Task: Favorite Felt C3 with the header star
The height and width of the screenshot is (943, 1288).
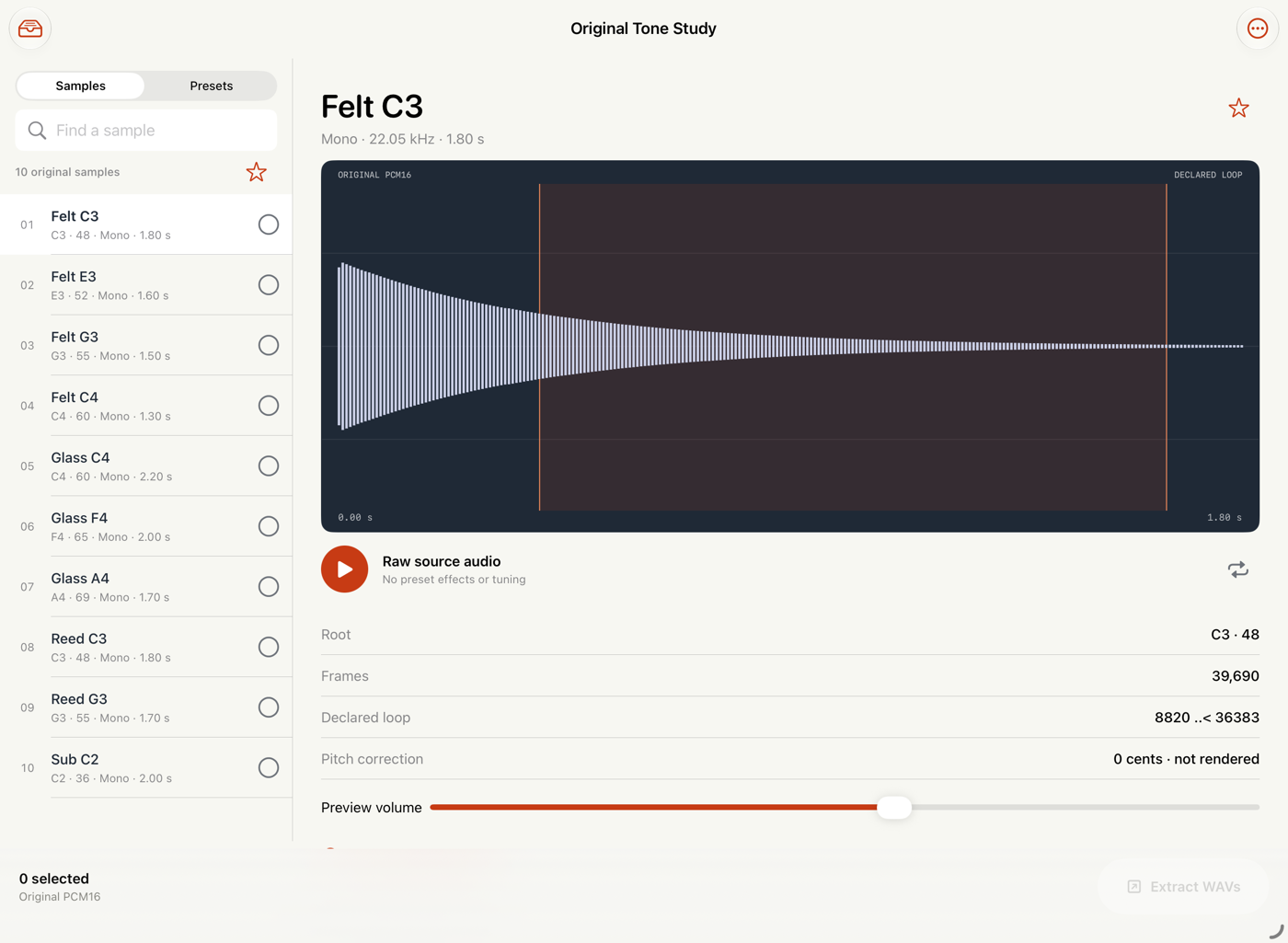Action: pos(1238,108)
